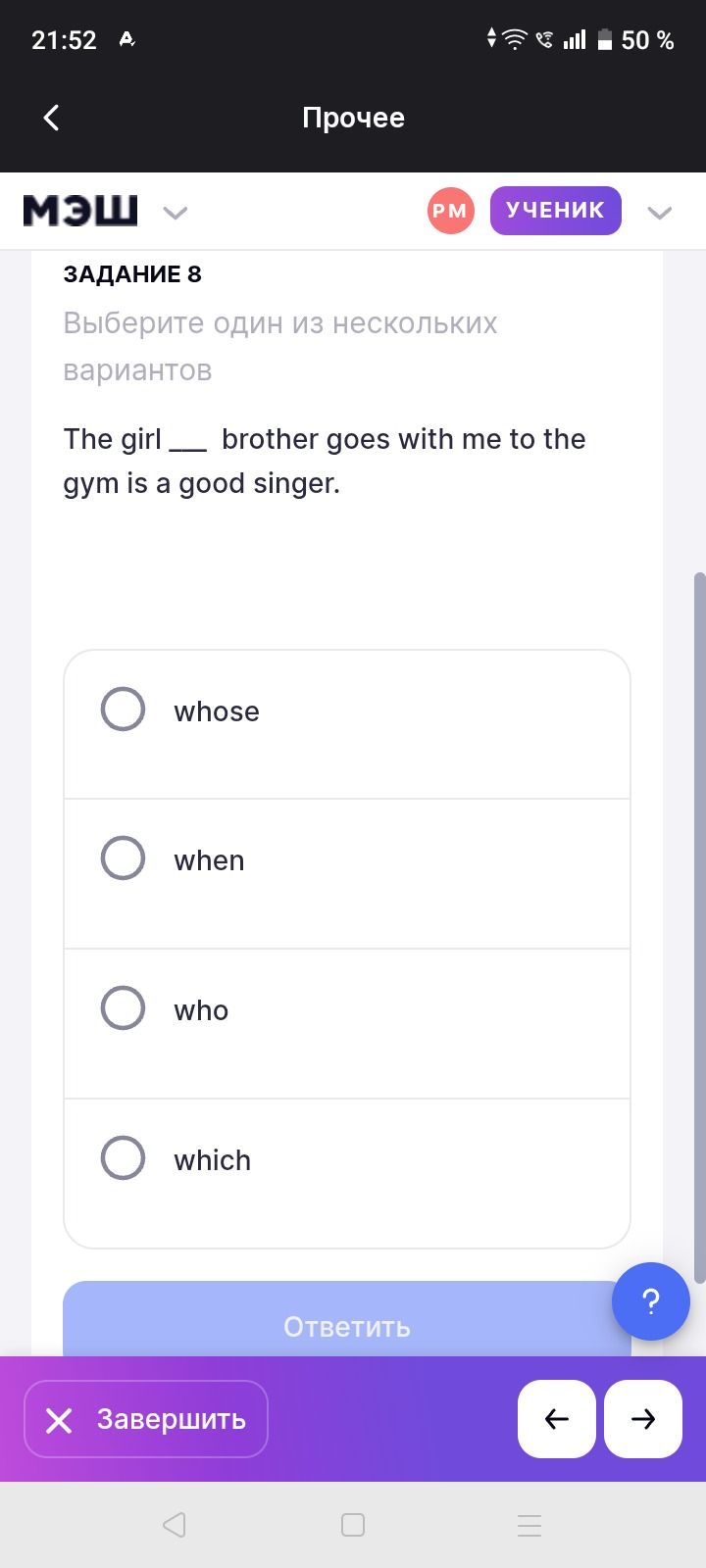The image size is (706, 1568).
Task: Submit answer with the Ответить button
Action: (347, 1319)
